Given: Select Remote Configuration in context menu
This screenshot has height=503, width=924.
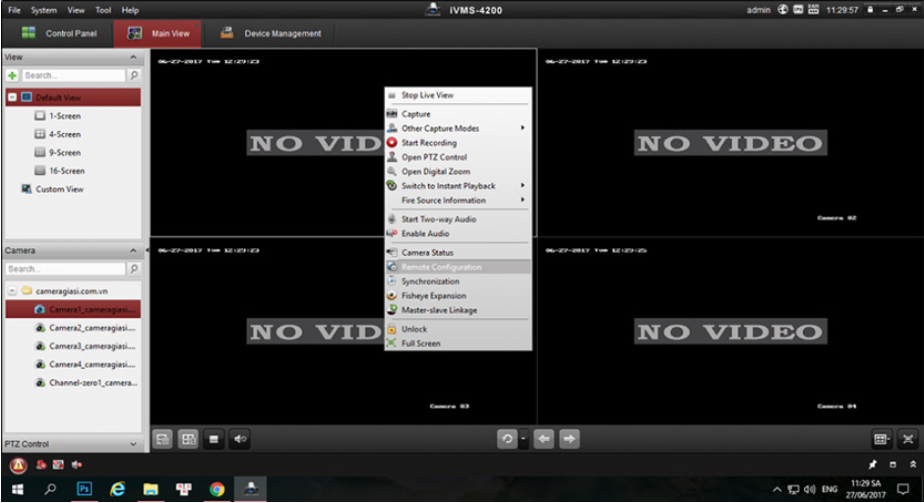Looking at the screenshot, I should (x=441, y=268).
